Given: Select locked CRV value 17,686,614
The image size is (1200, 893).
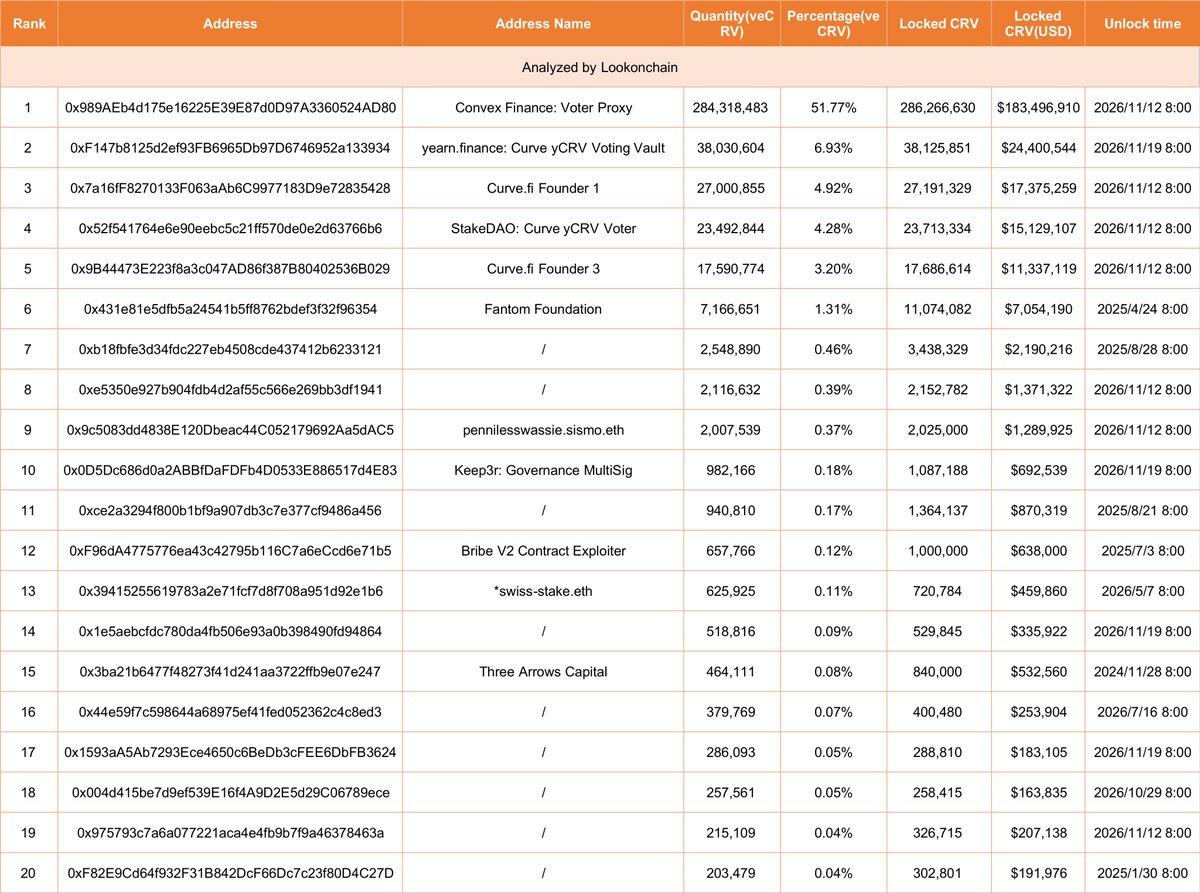Looking at the screenshot, I should (937, 269).
